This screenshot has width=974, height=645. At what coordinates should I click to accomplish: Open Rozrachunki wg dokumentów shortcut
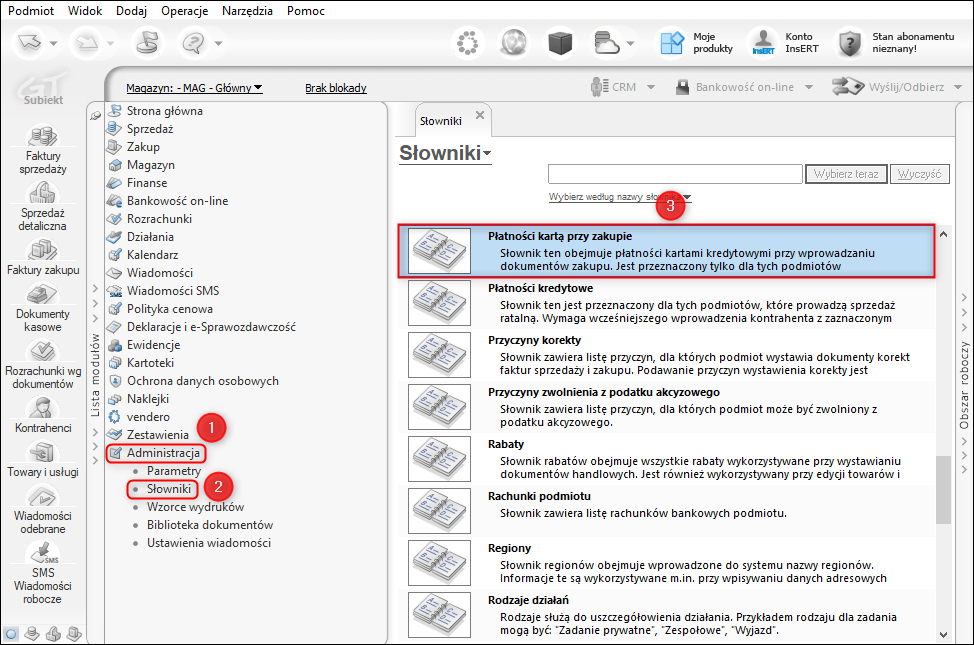tap(42, 364)
